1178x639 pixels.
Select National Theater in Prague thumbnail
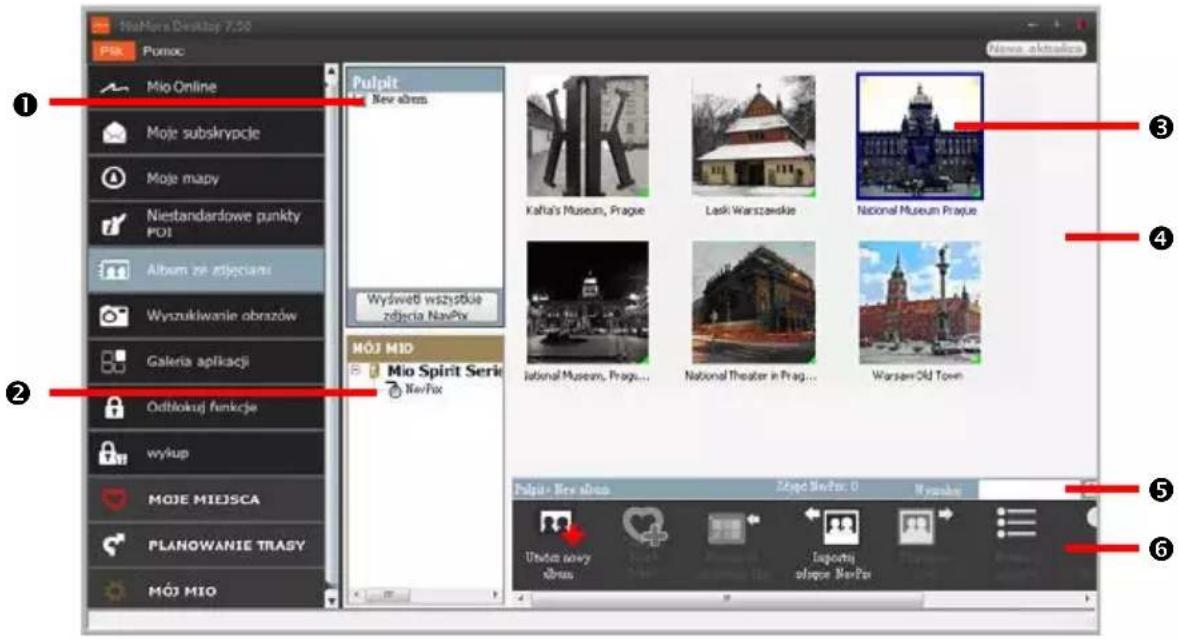click(x=754, y=303)
